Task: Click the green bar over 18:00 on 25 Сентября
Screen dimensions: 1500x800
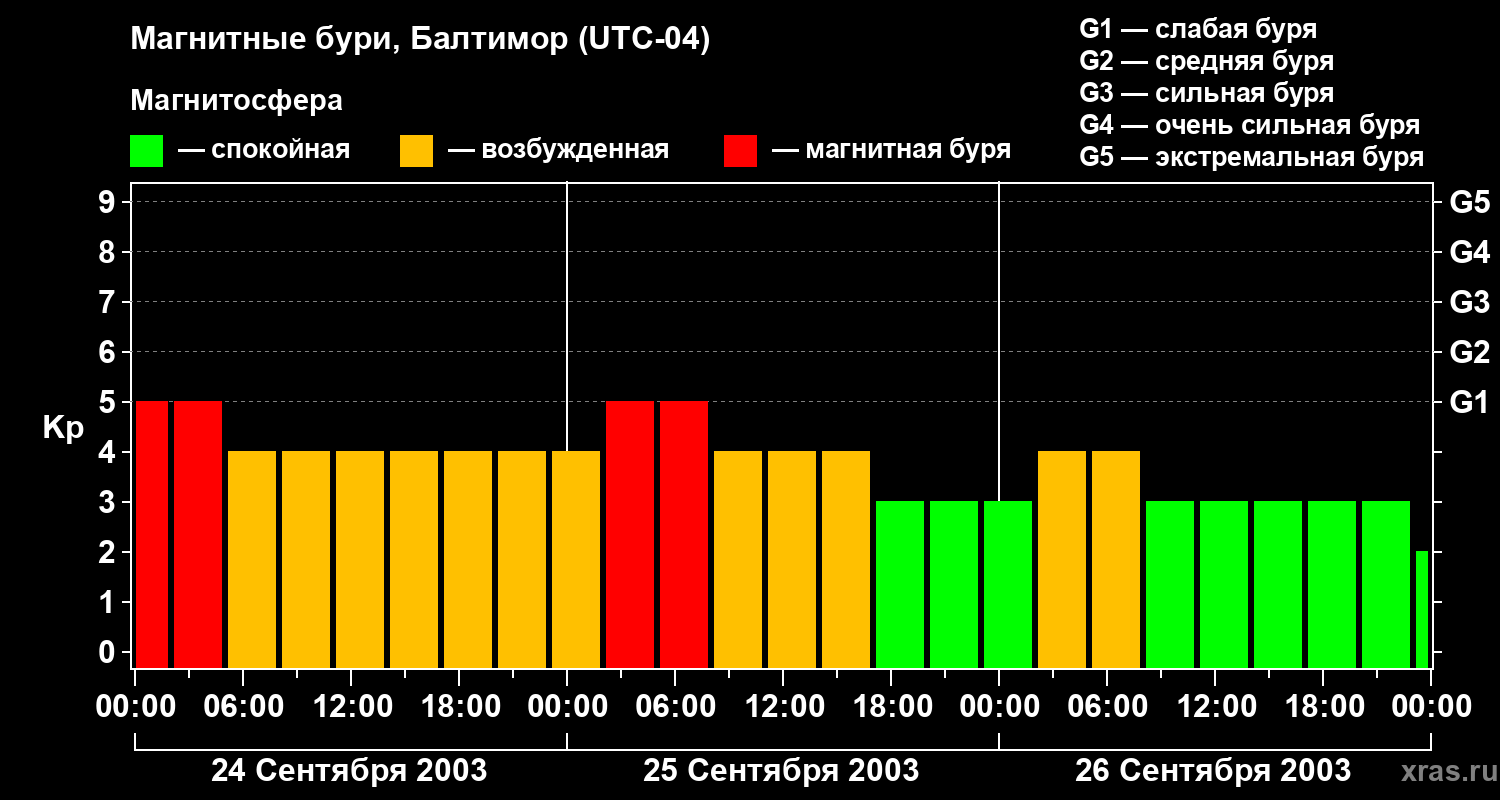Action: tap(900, 584)
